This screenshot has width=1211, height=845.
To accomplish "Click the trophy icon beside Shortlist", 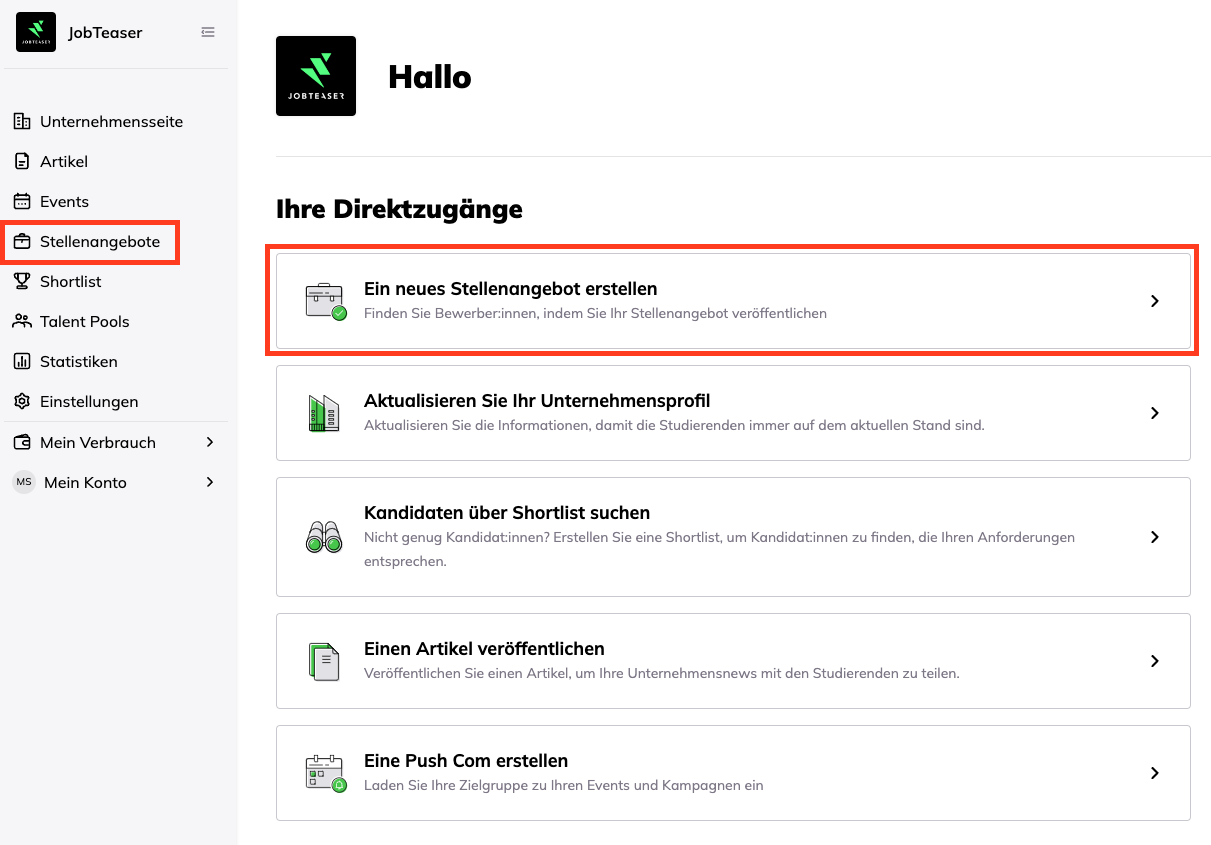I will 22,281.
